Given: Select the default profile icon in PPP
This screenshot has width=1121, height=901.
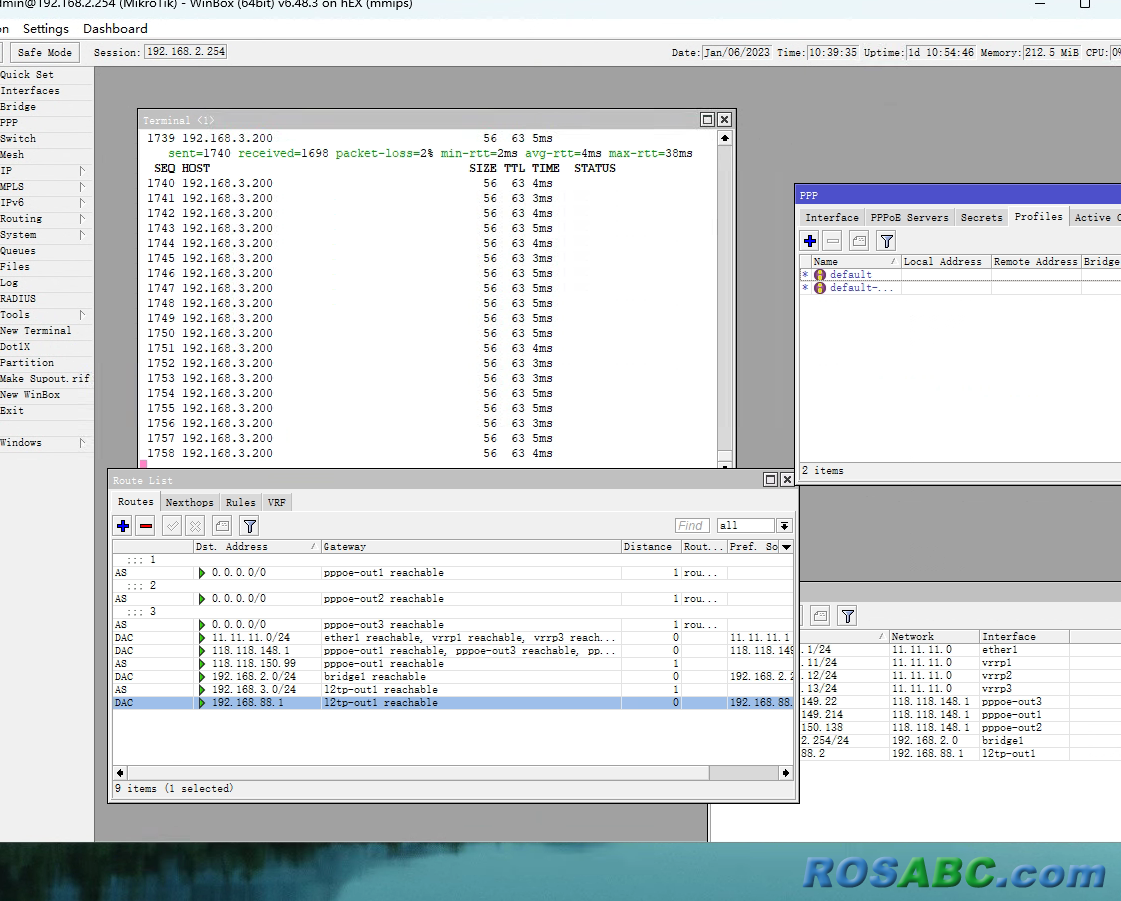Looking at the screenshot, I should click(x=820, y=275).
